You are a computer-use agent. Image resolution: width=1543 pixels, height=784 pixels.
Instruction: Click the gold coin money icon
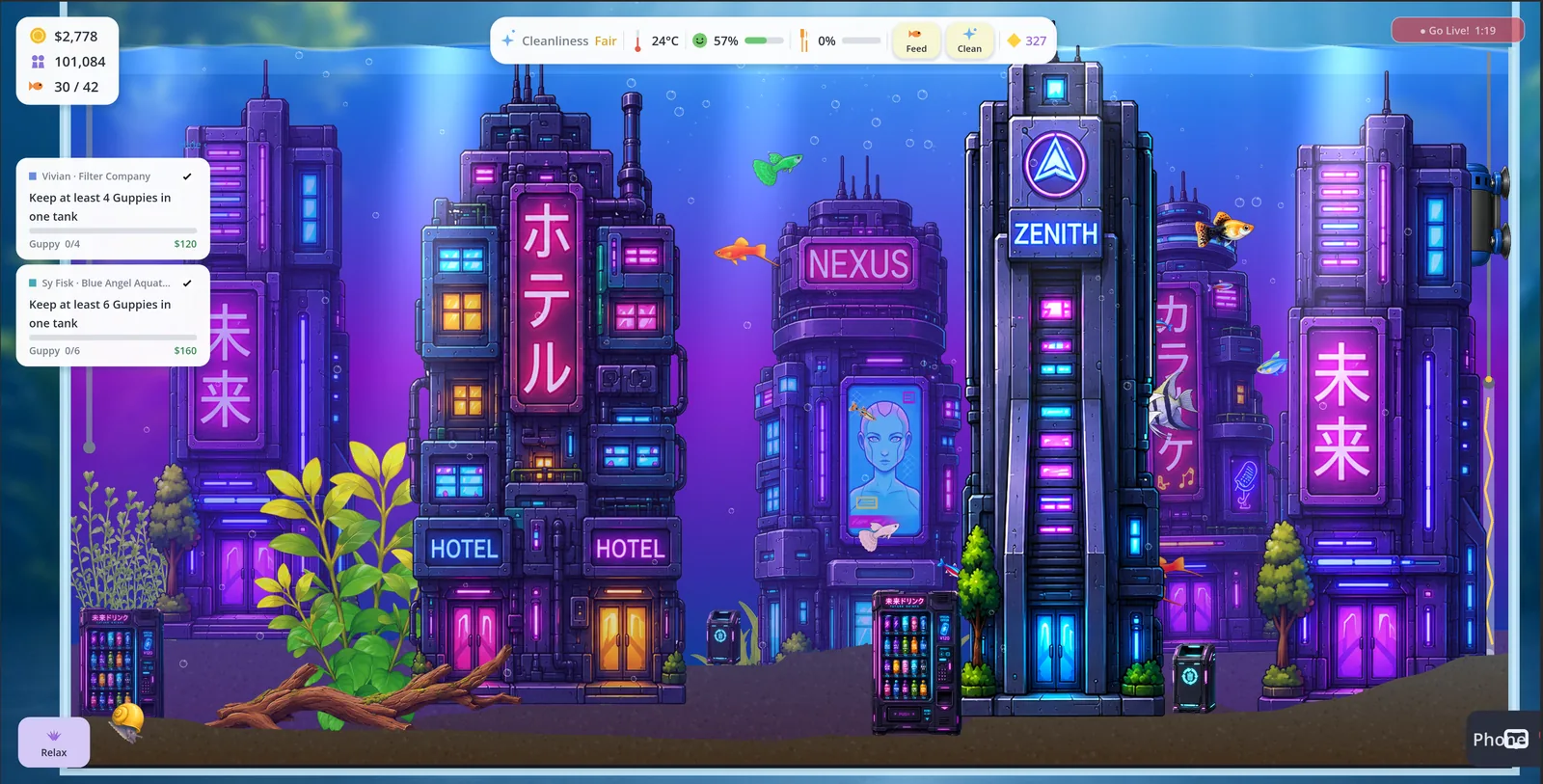pyautogui.click(x=38, y=36)
